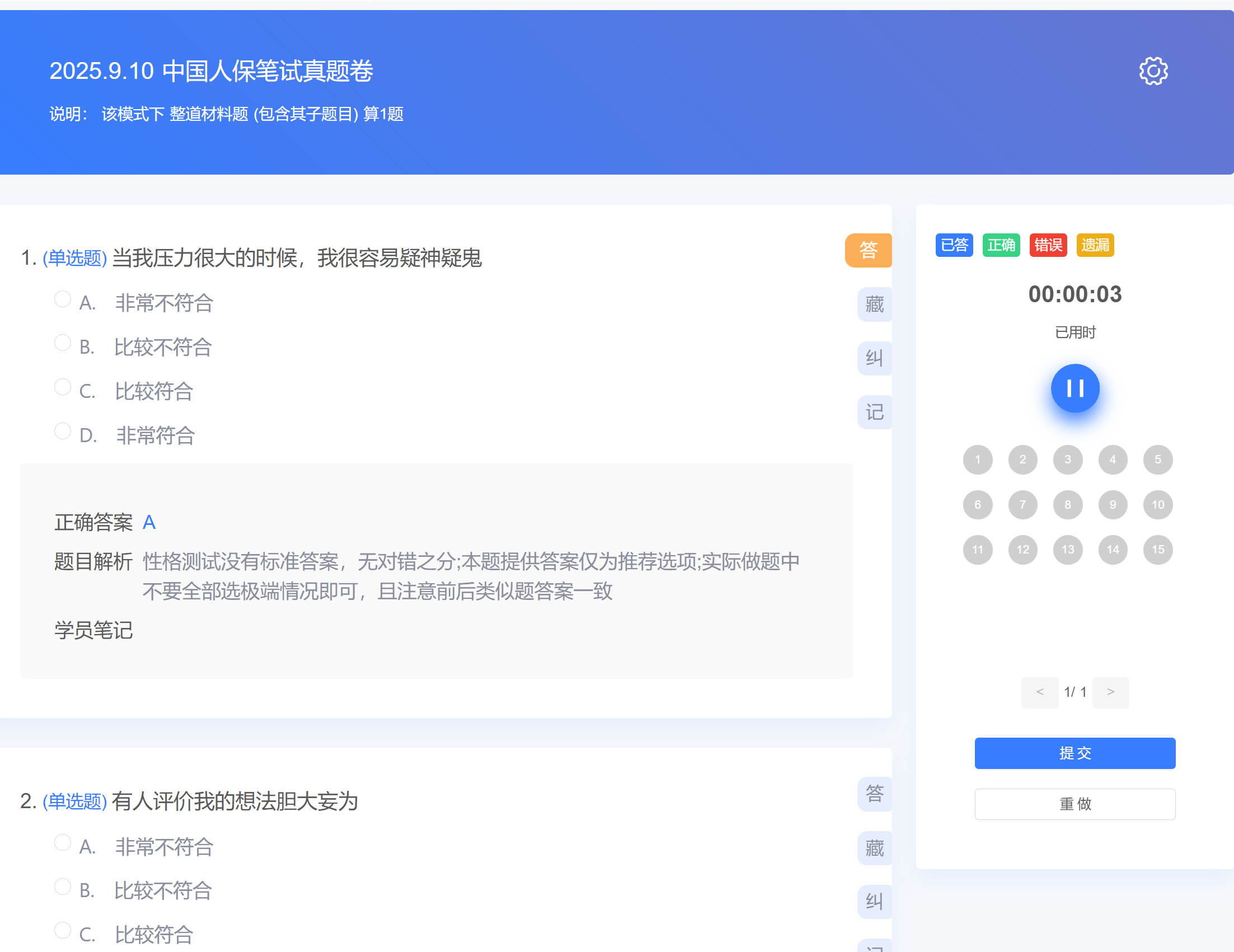This screenshot has height=952, width=1234.
Task: Select option A 非常不符合 for question 1
Action: pyautogui.click(x=63, y=299)
